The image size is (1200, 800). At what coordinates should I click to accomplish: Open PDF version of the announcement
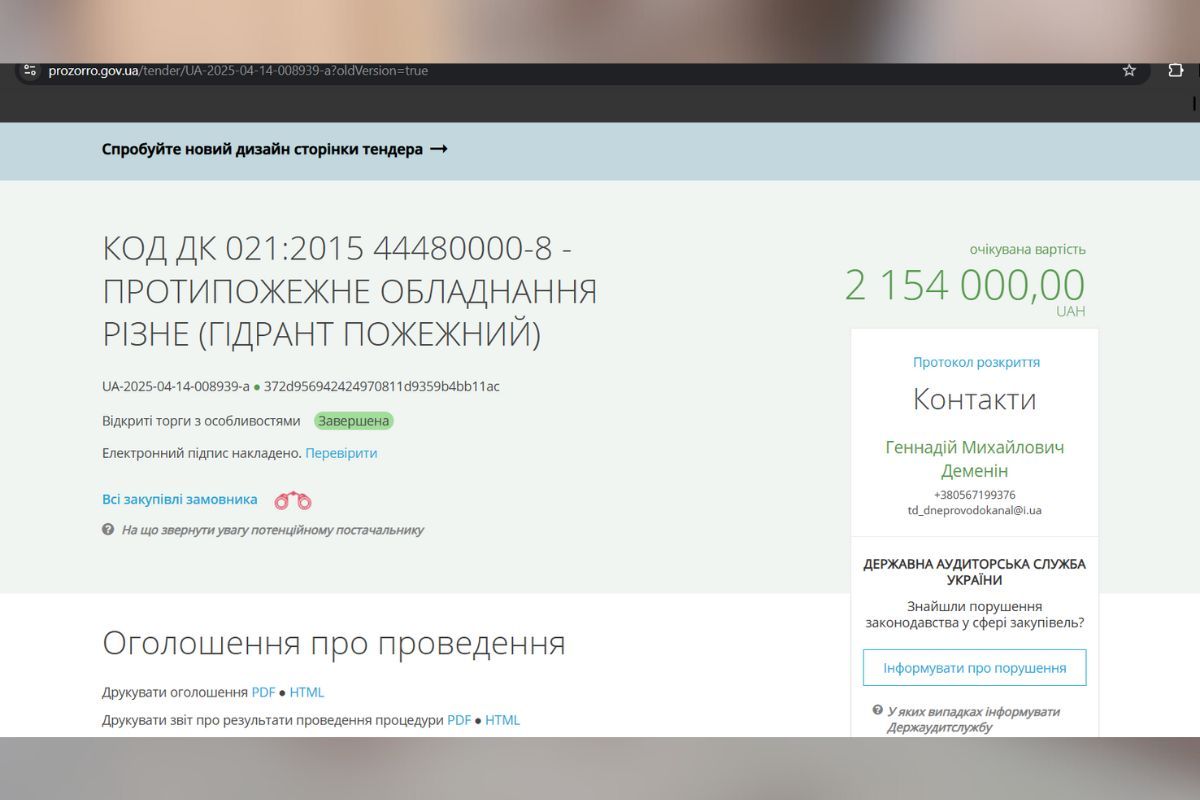pyautogui.click(x=263, y=692)
